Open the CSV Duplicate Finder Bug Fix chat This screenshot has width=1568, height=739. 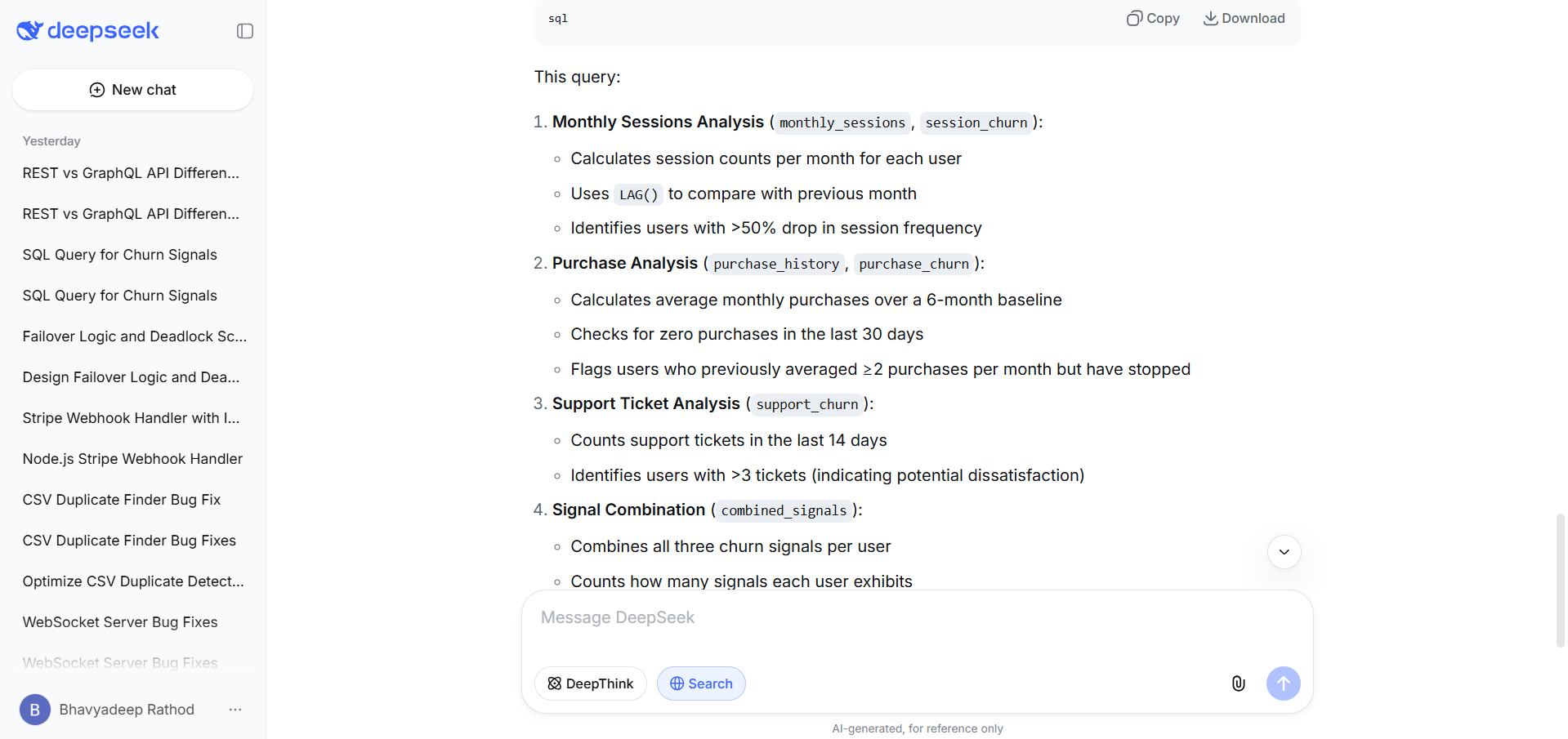121,499
